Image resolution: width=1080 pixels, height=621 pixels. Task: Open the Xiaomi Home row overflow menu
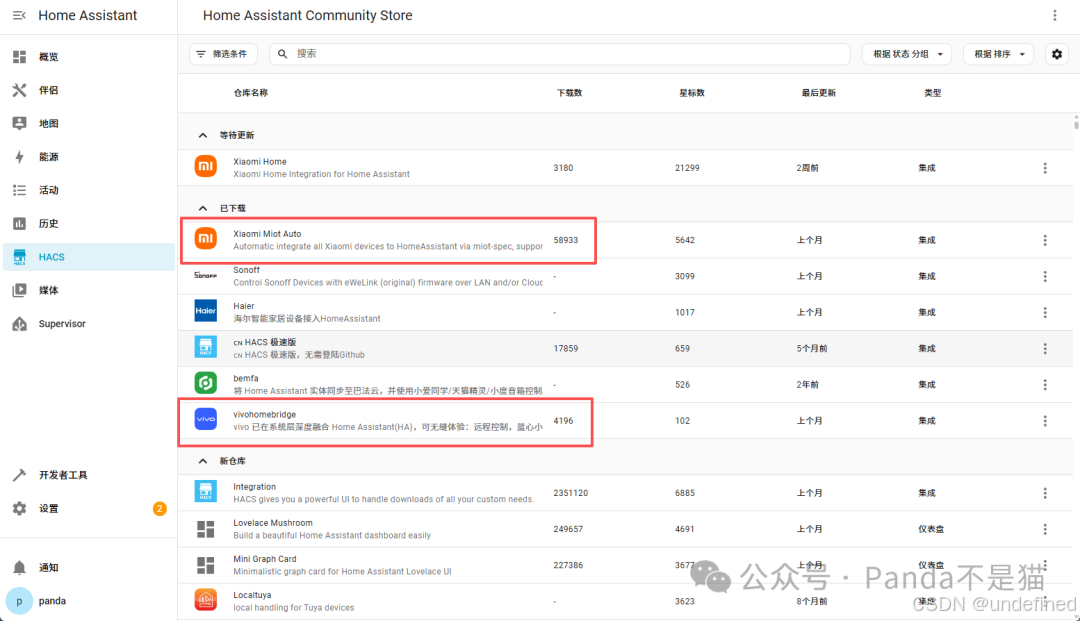click(1045, 168)
